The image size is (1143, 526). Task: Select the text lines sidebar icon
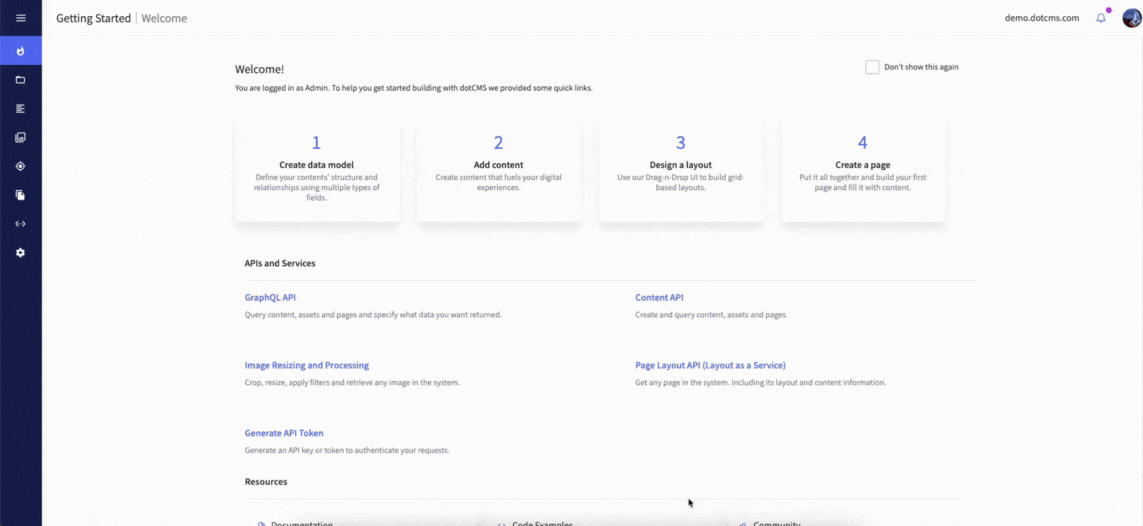[20, 108]
